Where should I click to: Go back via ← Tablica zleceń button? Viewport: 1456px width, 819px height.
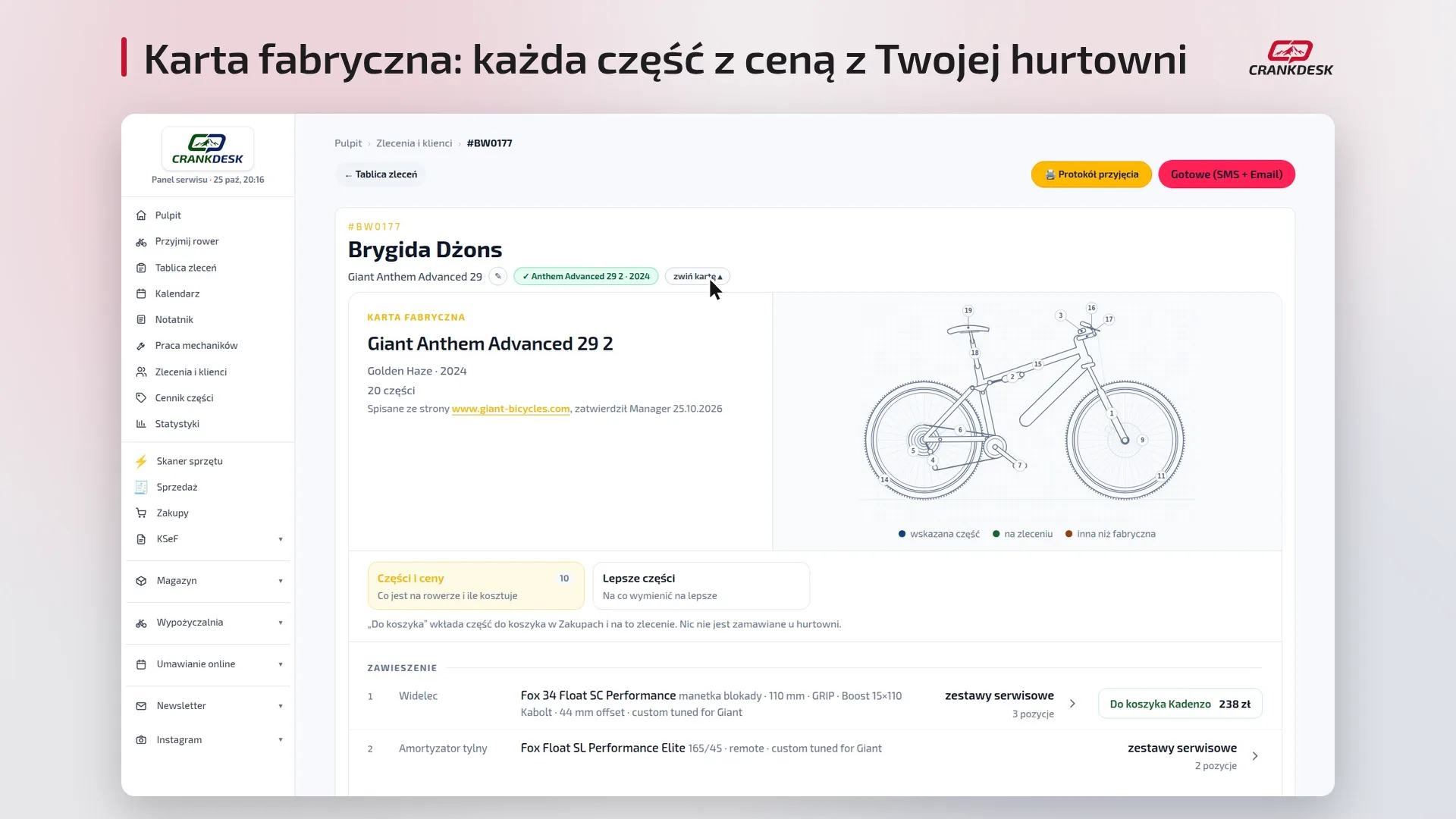click(x=381, y=174)
